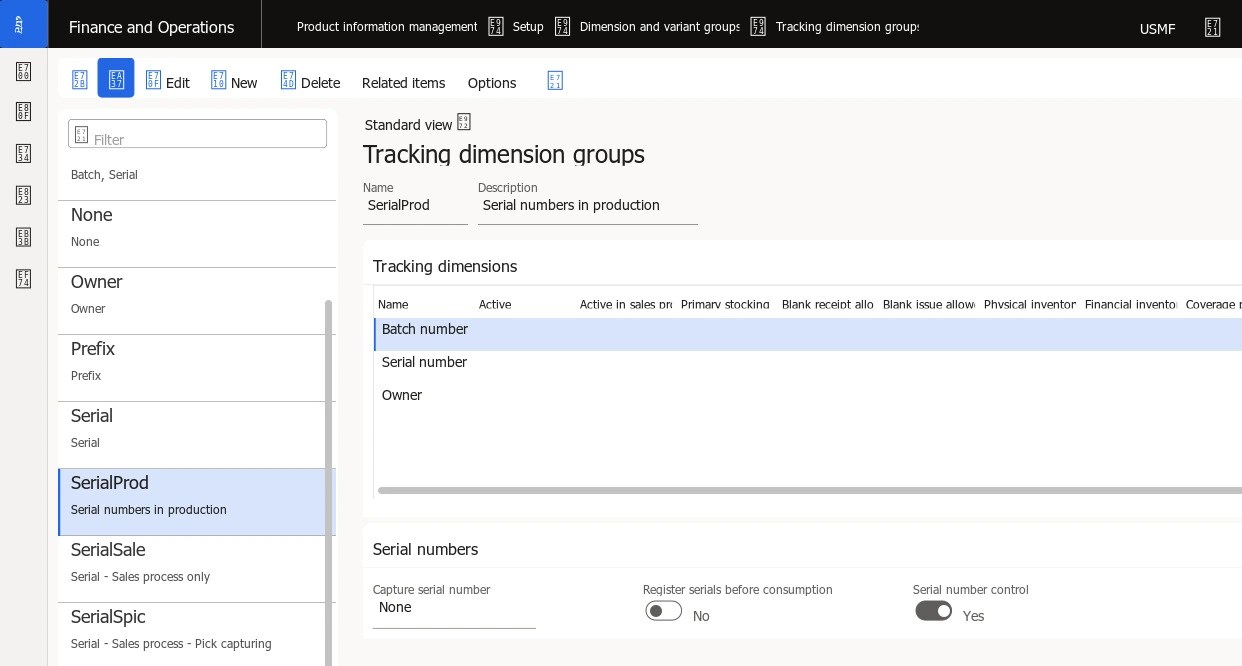Select the Owner row in grid
Screen dimensions: 1242x666
point(808,400)
